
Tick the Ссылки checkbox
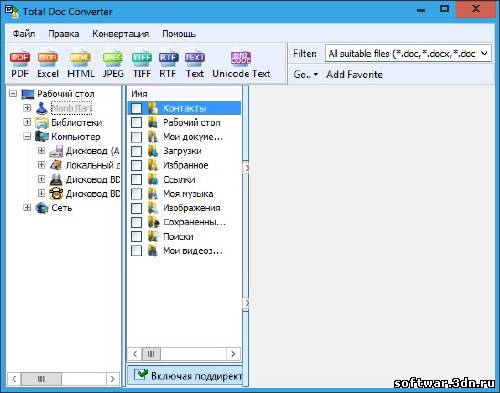[x=136, y=180]
